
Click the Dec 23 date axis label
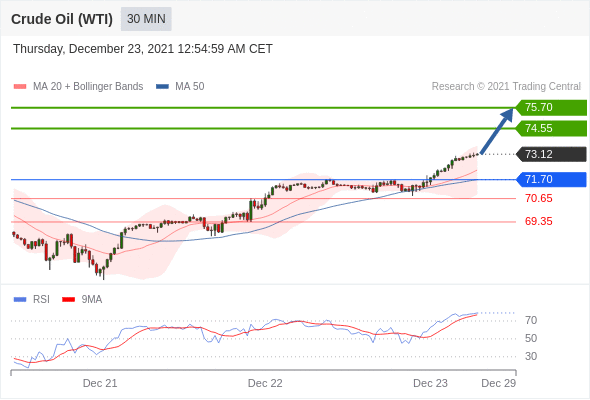click(430, 383)
